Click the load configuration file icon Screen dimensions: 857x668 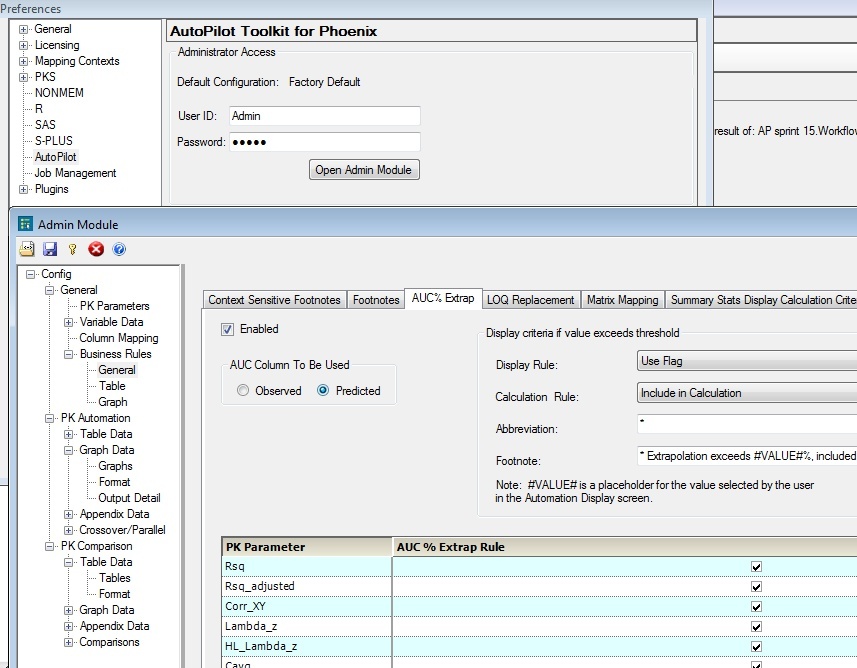[26, 249]
